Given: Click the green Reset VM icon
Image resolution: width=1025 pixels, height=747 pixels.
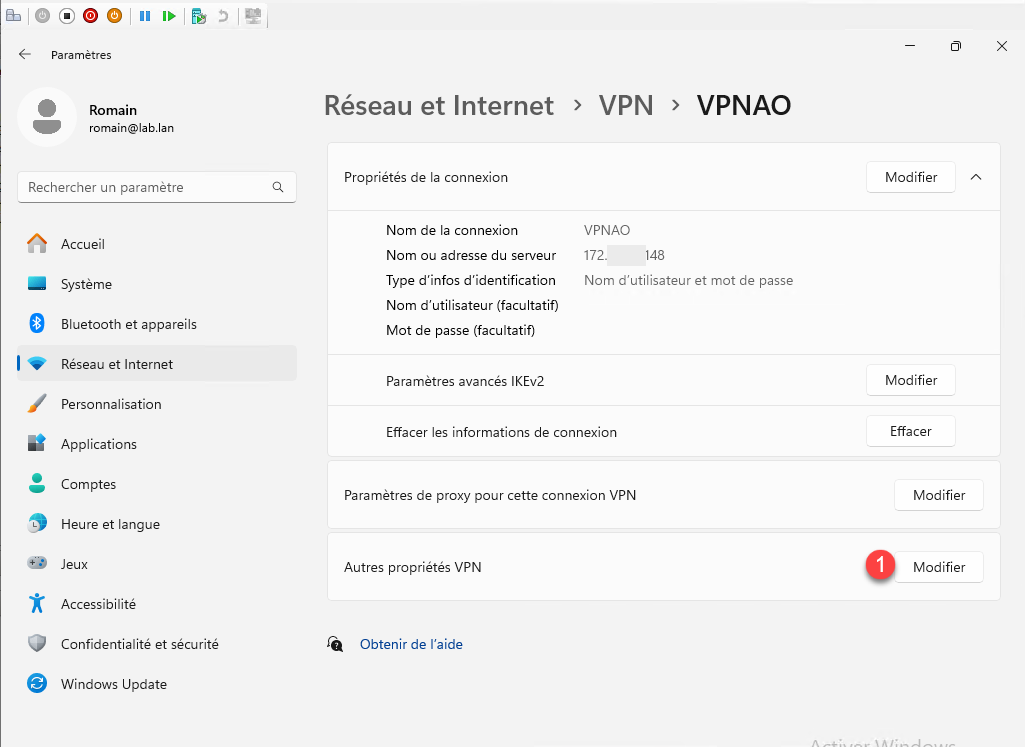Looking at the screenshot, I should click(170, 16).
